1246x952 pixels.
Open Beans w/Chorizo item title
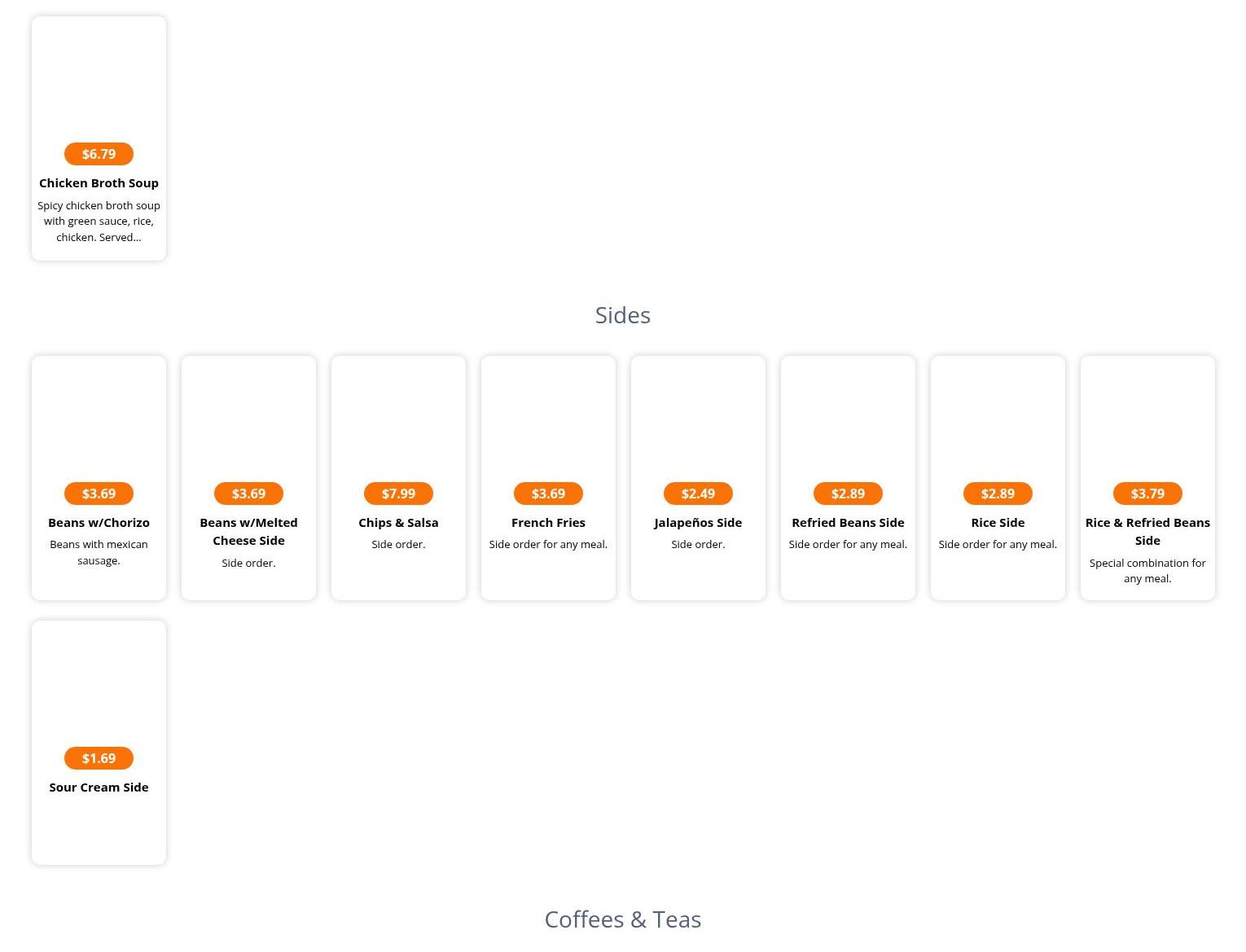pos(99,523)
